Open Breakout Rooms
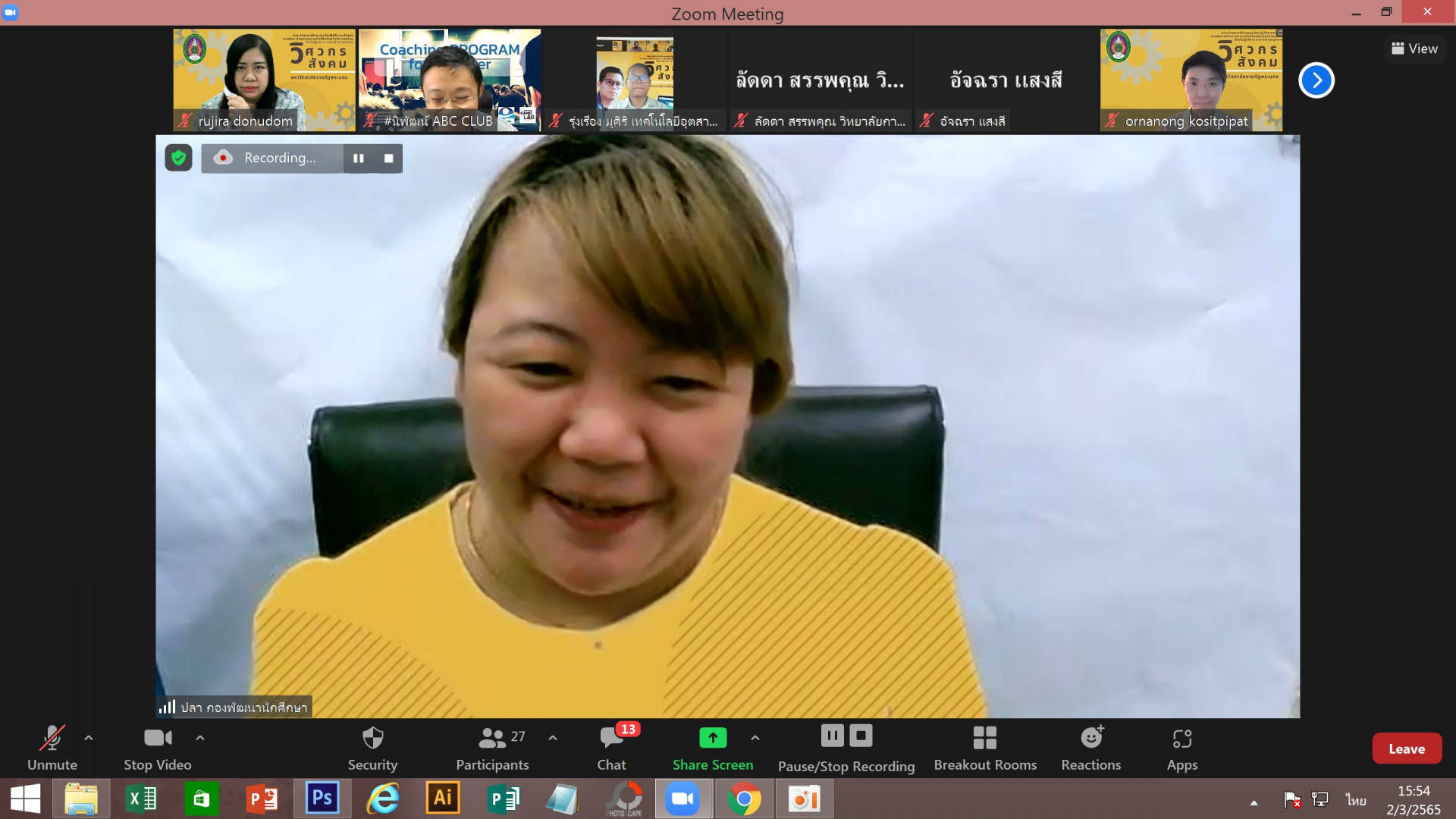This screenshot has width=1456, height=819. (985, 748)
